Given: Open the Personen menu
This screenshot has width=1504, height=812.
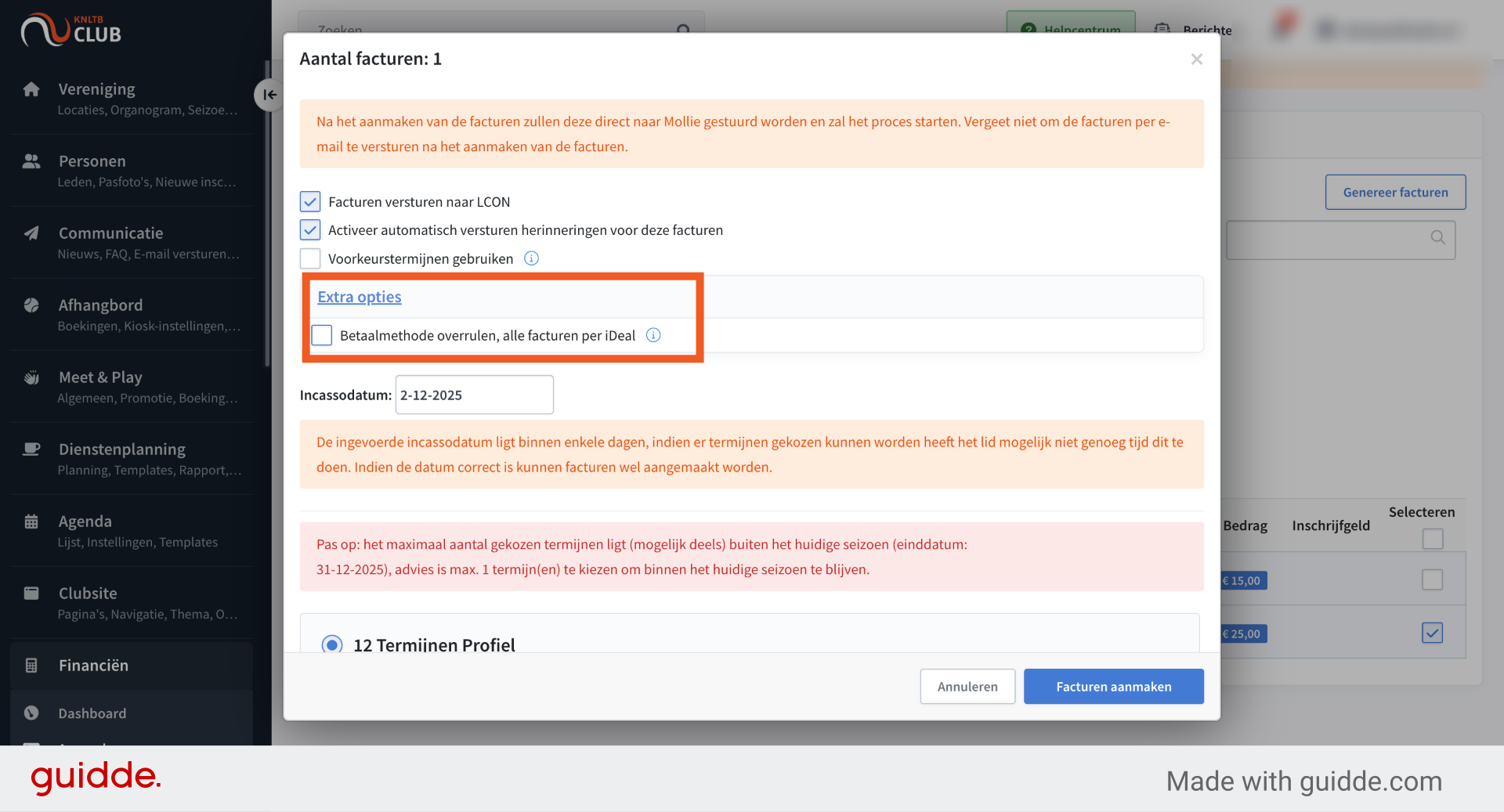Looking at the screenshot, I should pos(132,170).
